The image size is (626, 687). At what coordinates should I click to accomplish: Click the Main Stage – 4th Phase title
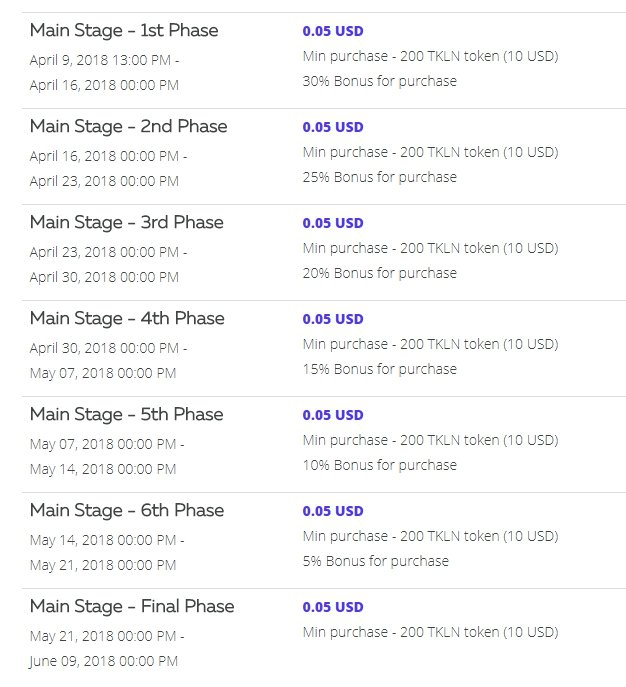[x=127, y=319]
